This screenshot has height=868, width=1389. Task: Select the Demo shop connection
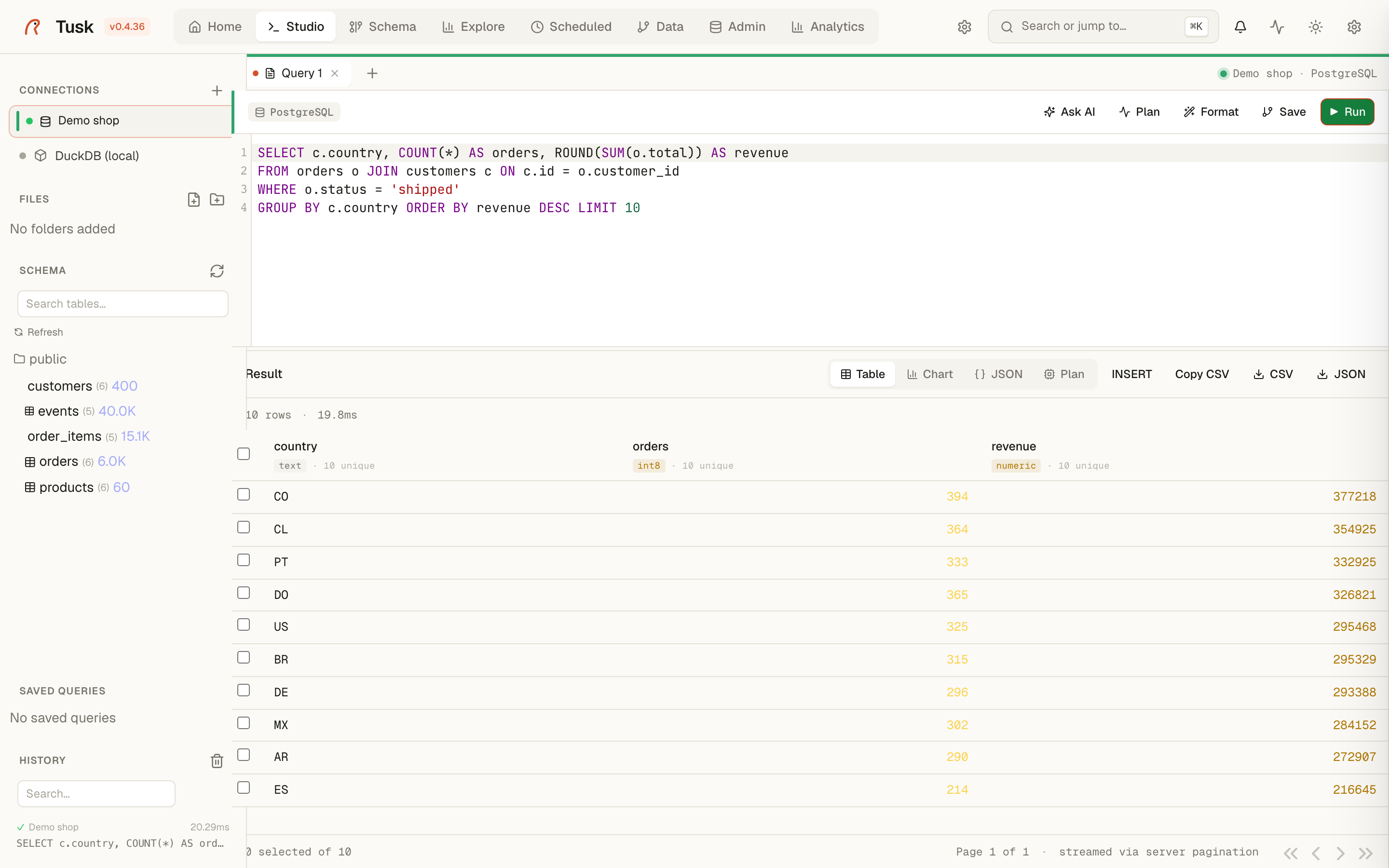(121, 121)
